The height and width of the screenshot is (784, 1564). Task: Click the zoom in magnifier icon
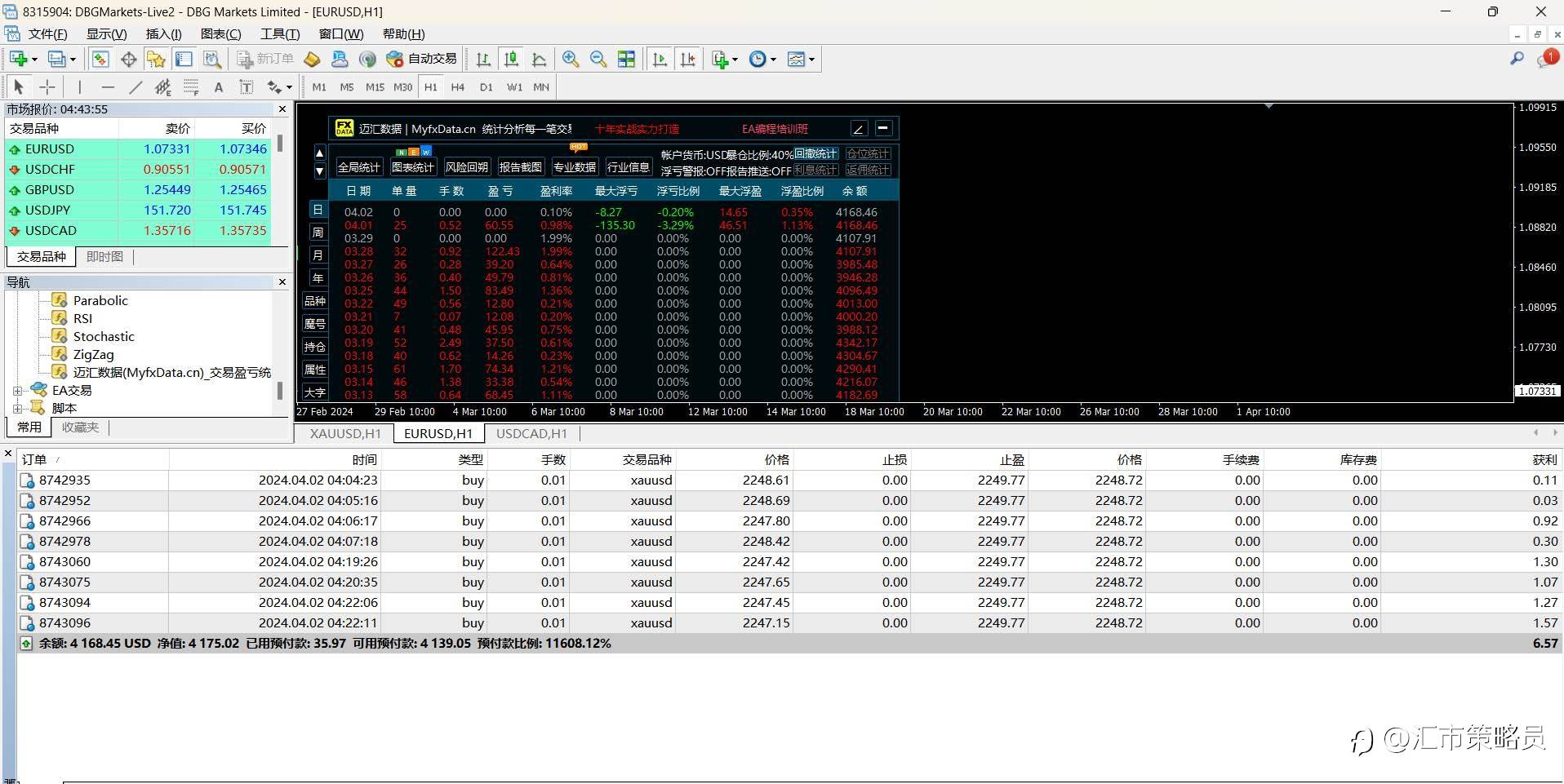[571, 59]
